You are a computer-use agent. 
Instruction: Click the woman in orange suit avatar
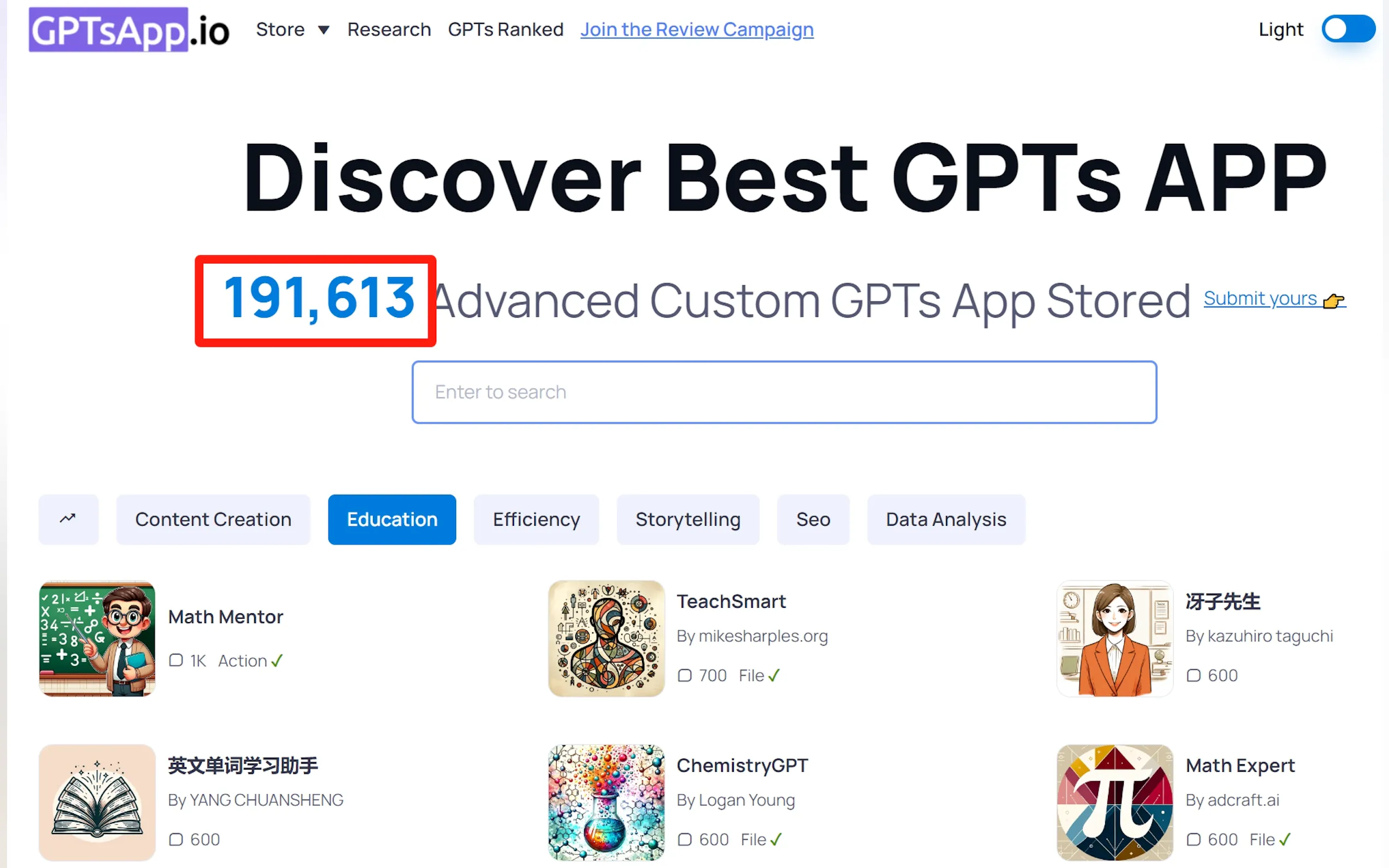[x=1115, y=638]
